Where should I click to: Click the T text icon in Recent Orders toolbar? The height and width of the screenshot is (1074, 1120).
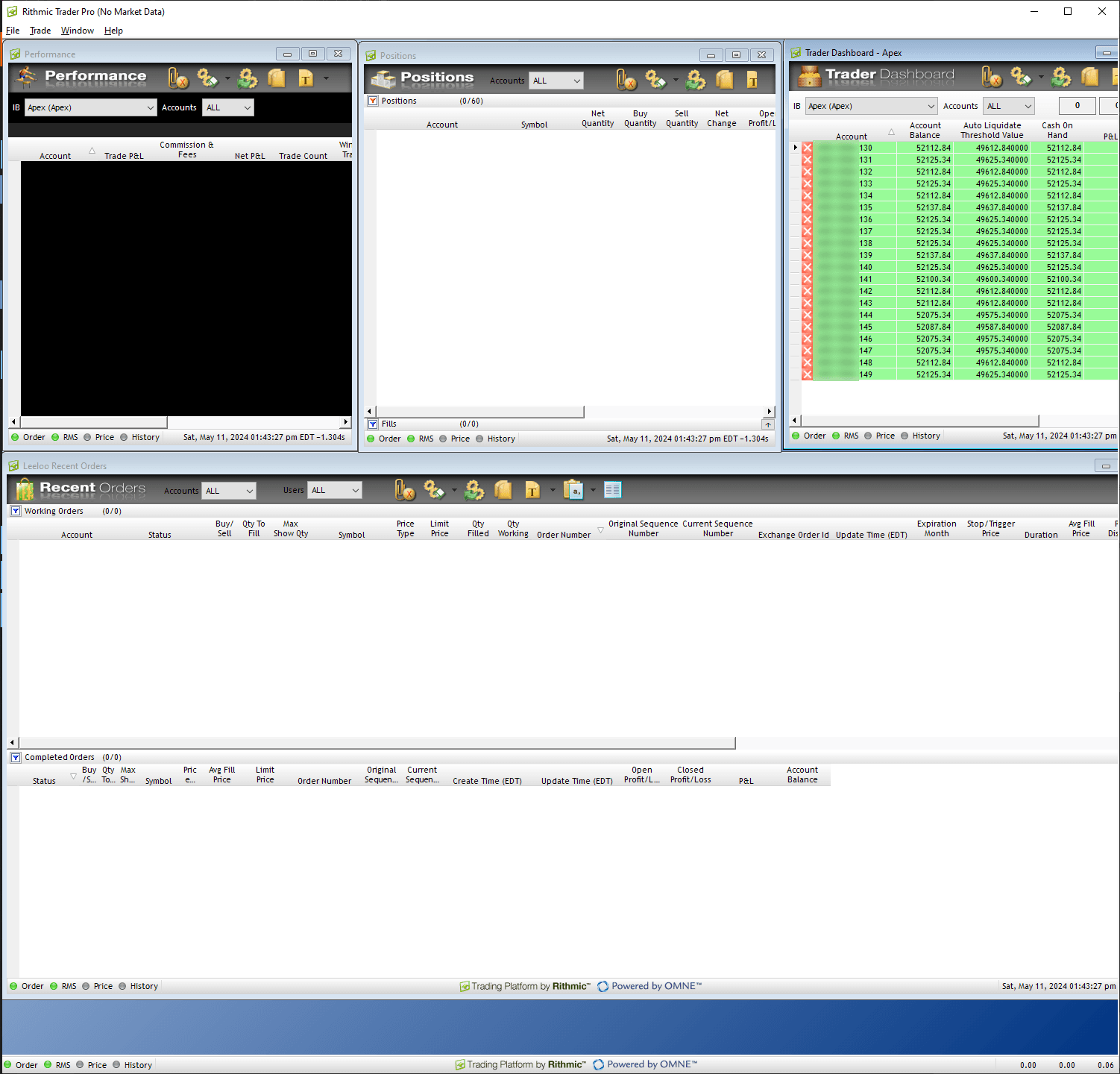[x=532, y=490]
